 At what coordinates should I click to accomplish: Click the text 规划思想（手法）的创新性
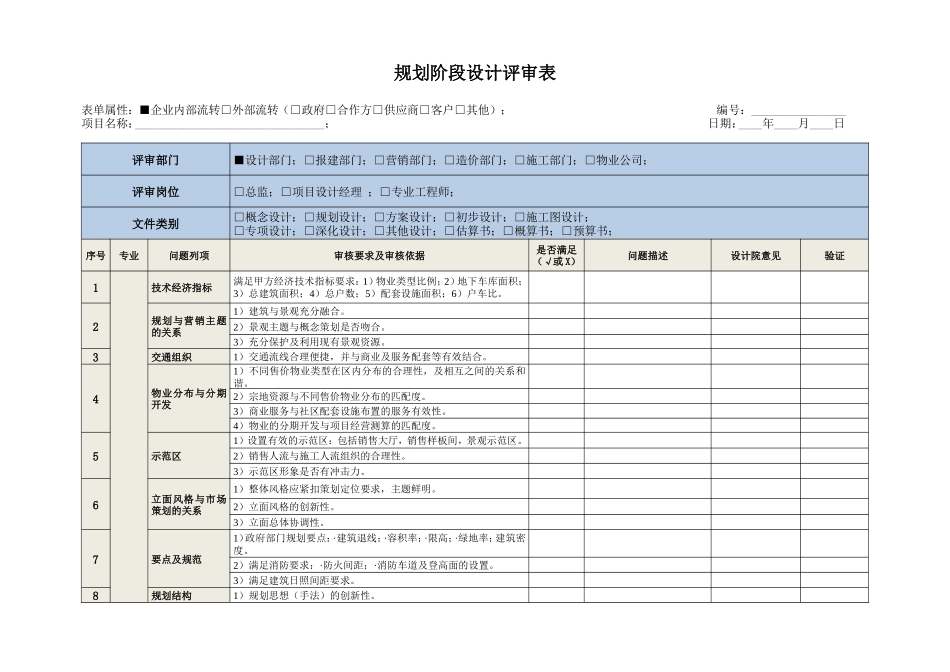(312, 596)
